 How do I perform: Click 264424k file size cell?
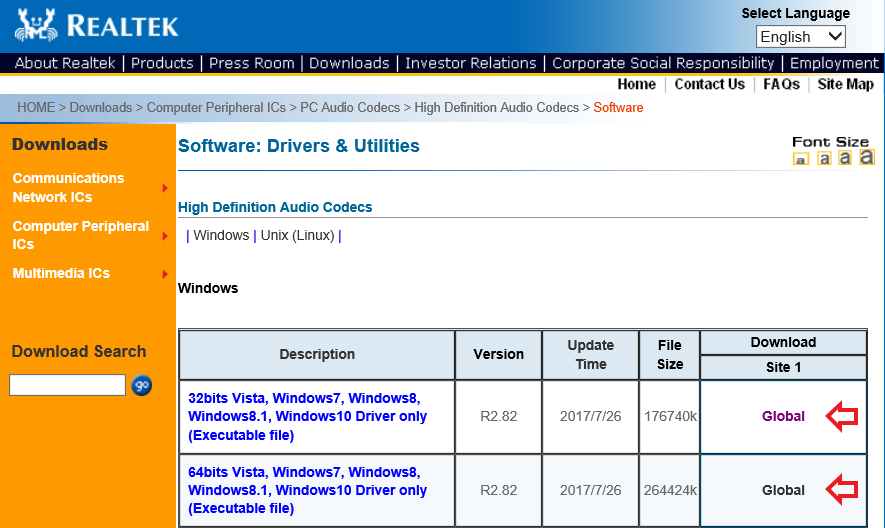(670, 490)
